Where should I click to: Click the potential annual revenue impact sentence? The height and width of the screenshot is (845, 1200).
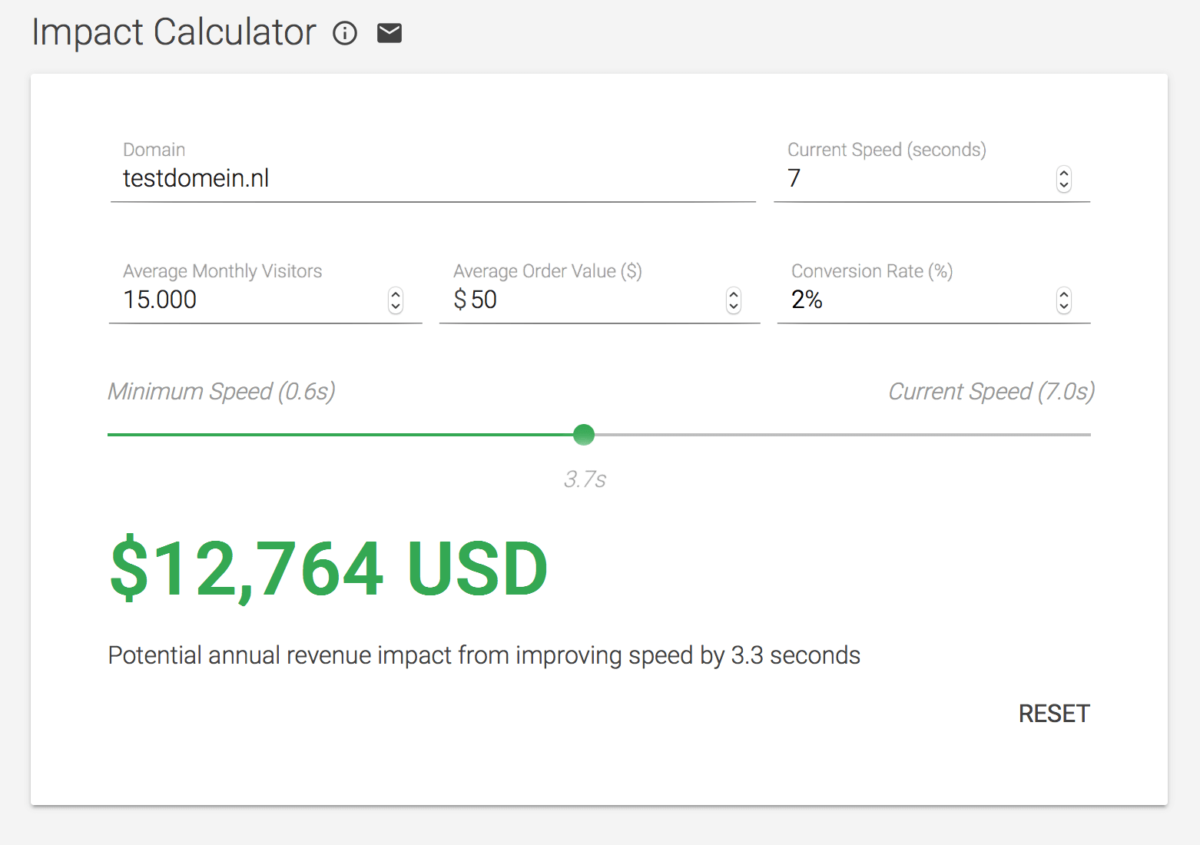(484, 656)
